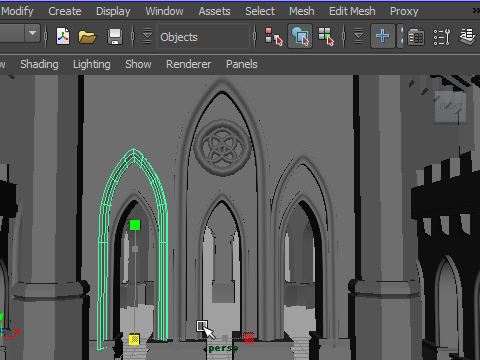
Task: Toggle the tool settings list icon
Action: click(442, 37)
